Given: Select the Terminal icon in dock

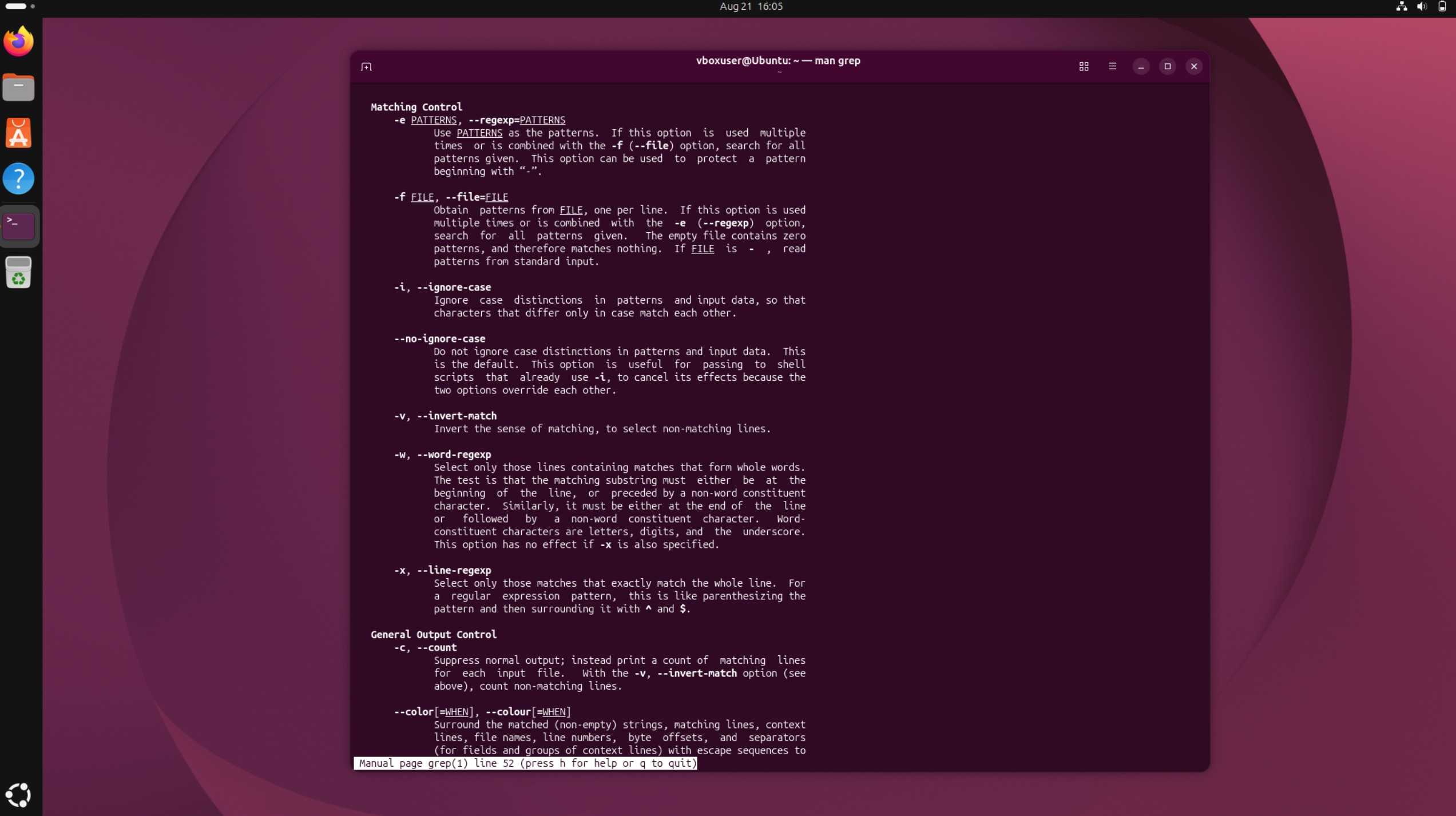Looking at the screenshot, I should [x=19, y=226].
